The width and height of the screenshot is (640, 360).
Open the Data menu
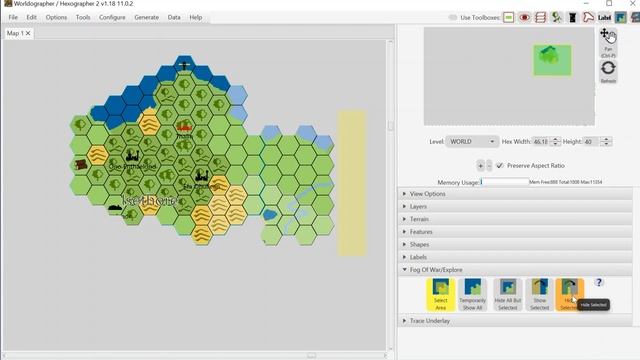point(174,18)
